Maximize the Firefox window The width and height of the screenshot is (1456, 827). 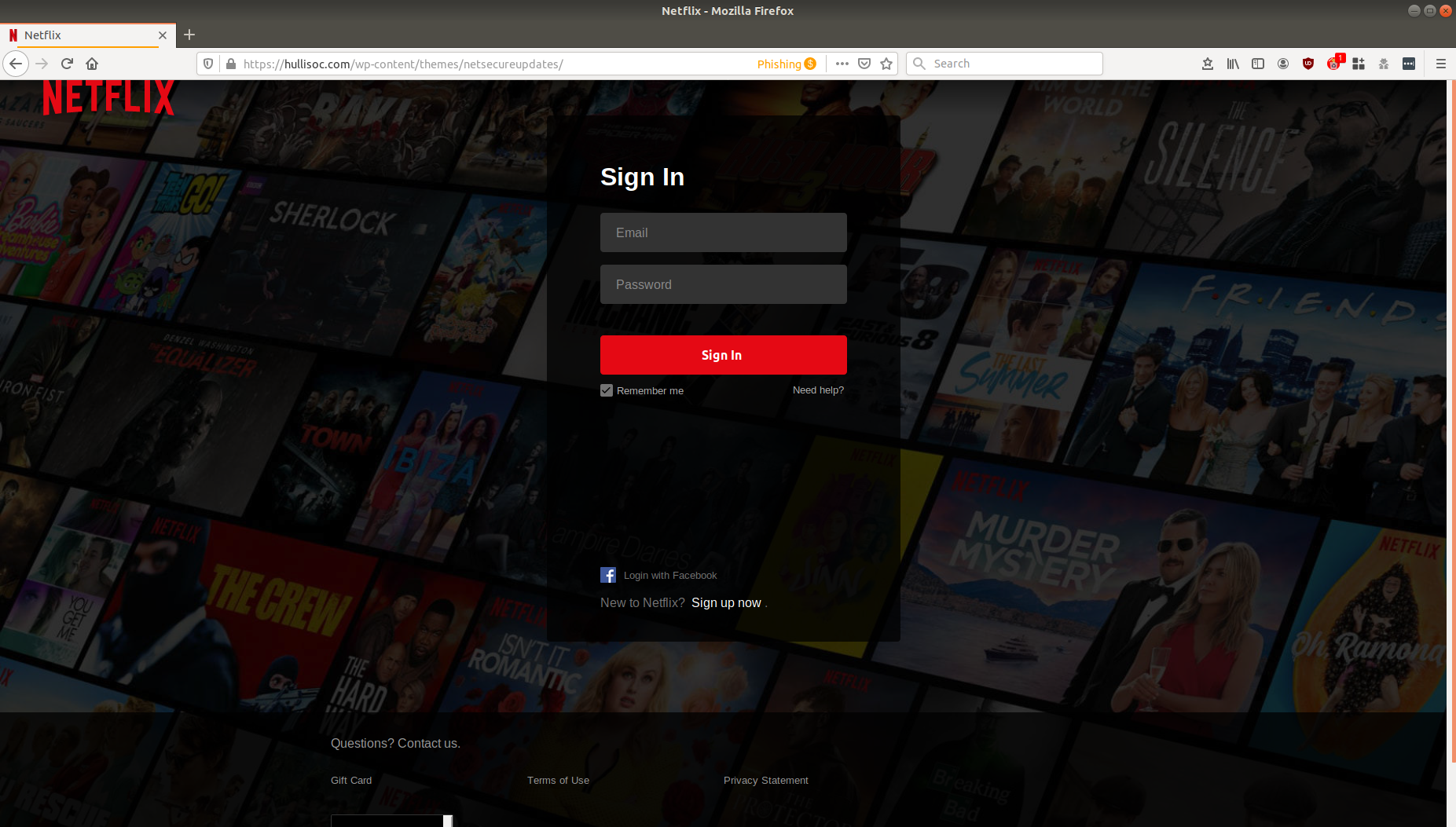(1429, 10)
